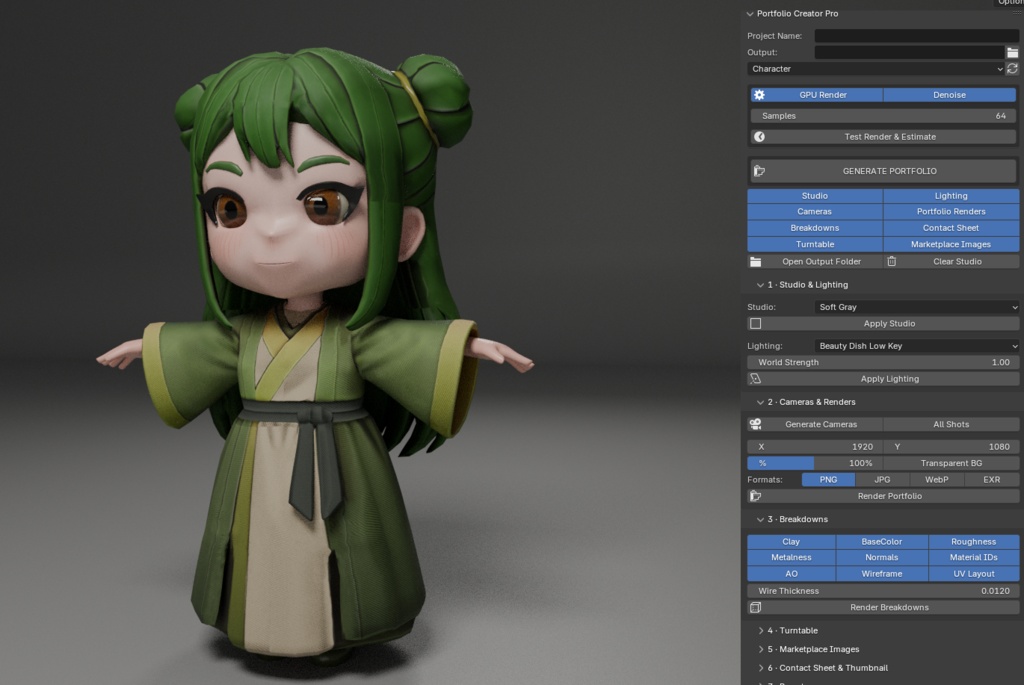Image resolution: width=1024 pixels, height=685 pixels.
Task: Expand 6 · Contact Sheet & Thumbnail section
Action: (x=761, y=668)
